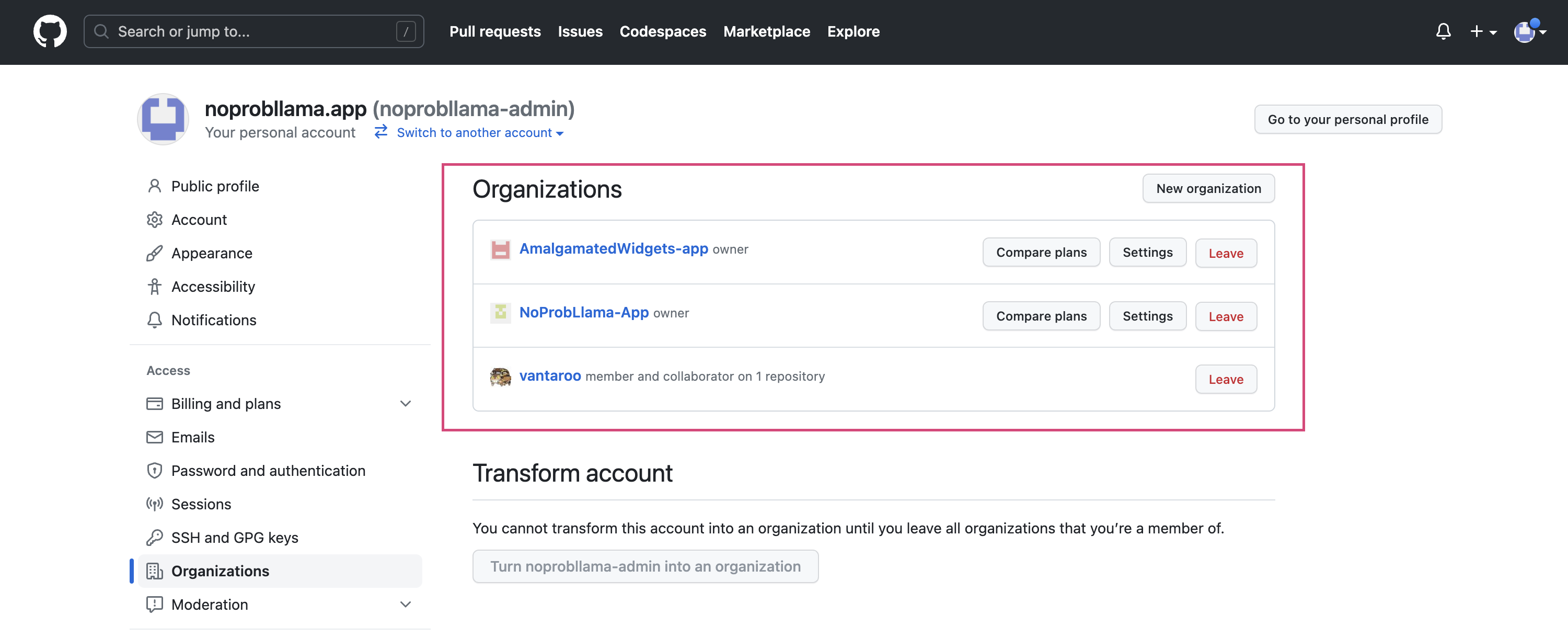Expand the Moderation chevron
This screenshot has height=638, width=1568.
406,605
